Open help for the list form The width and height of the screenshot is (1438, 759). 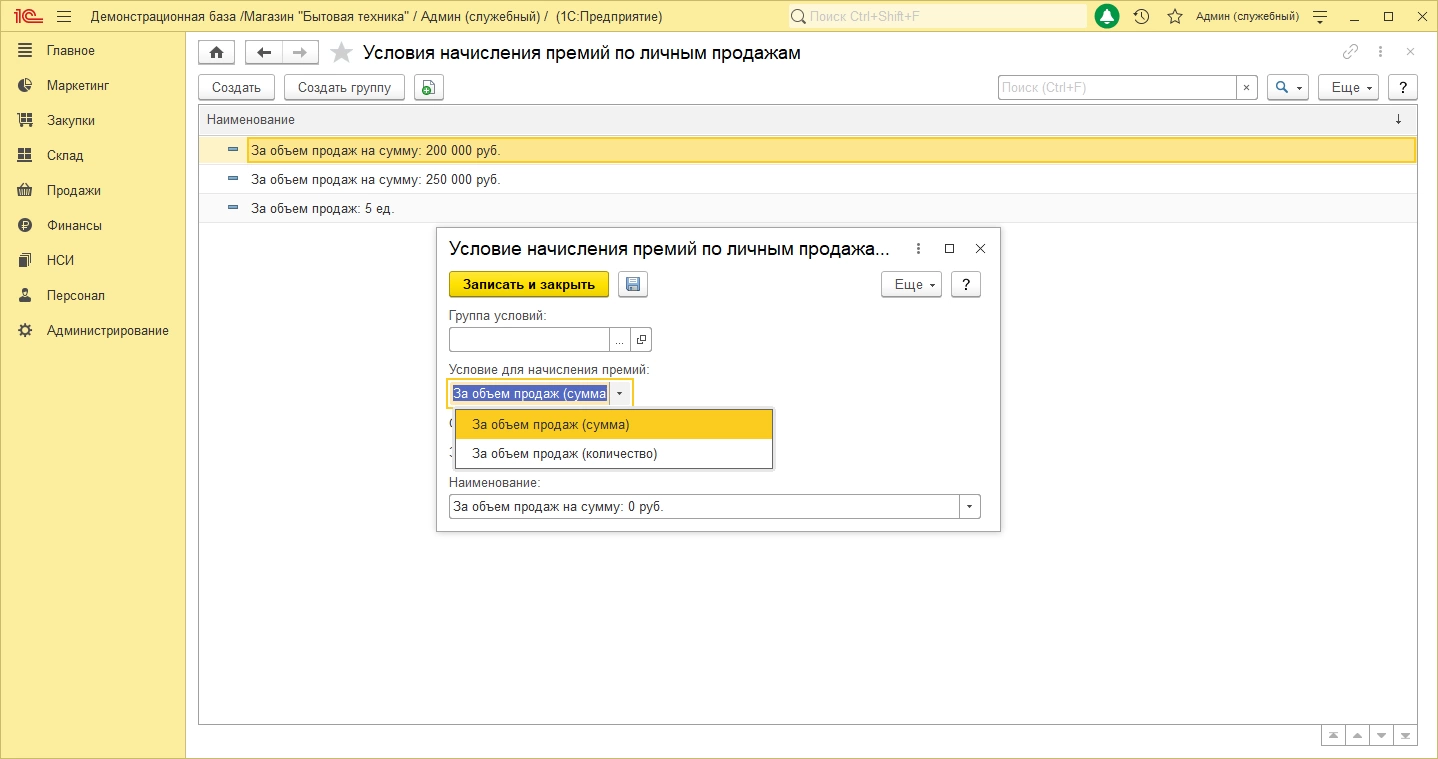click(1404, 88)
